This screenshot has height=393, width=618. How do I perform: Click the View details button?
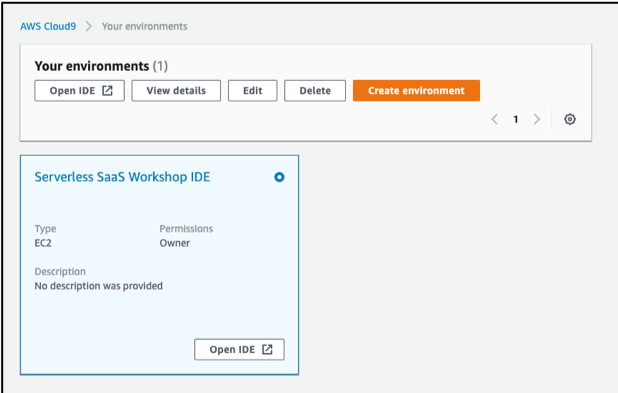pyautogui.click(x=176, y=91)
